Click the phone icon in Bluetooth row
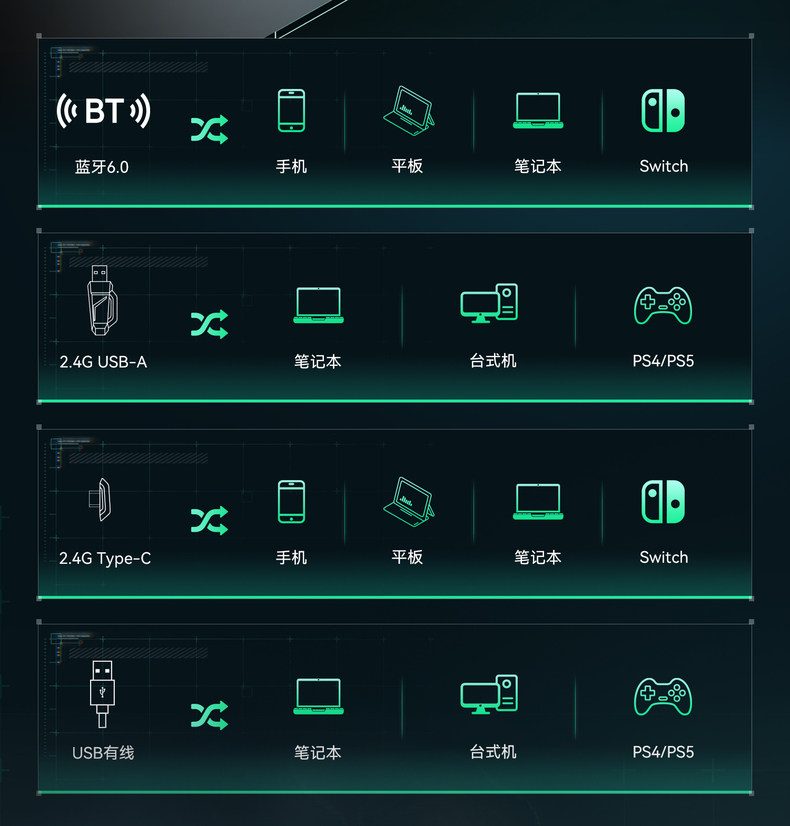Image resolution: width=790 pixels, height=826 pixels. (x=291, y=110)
